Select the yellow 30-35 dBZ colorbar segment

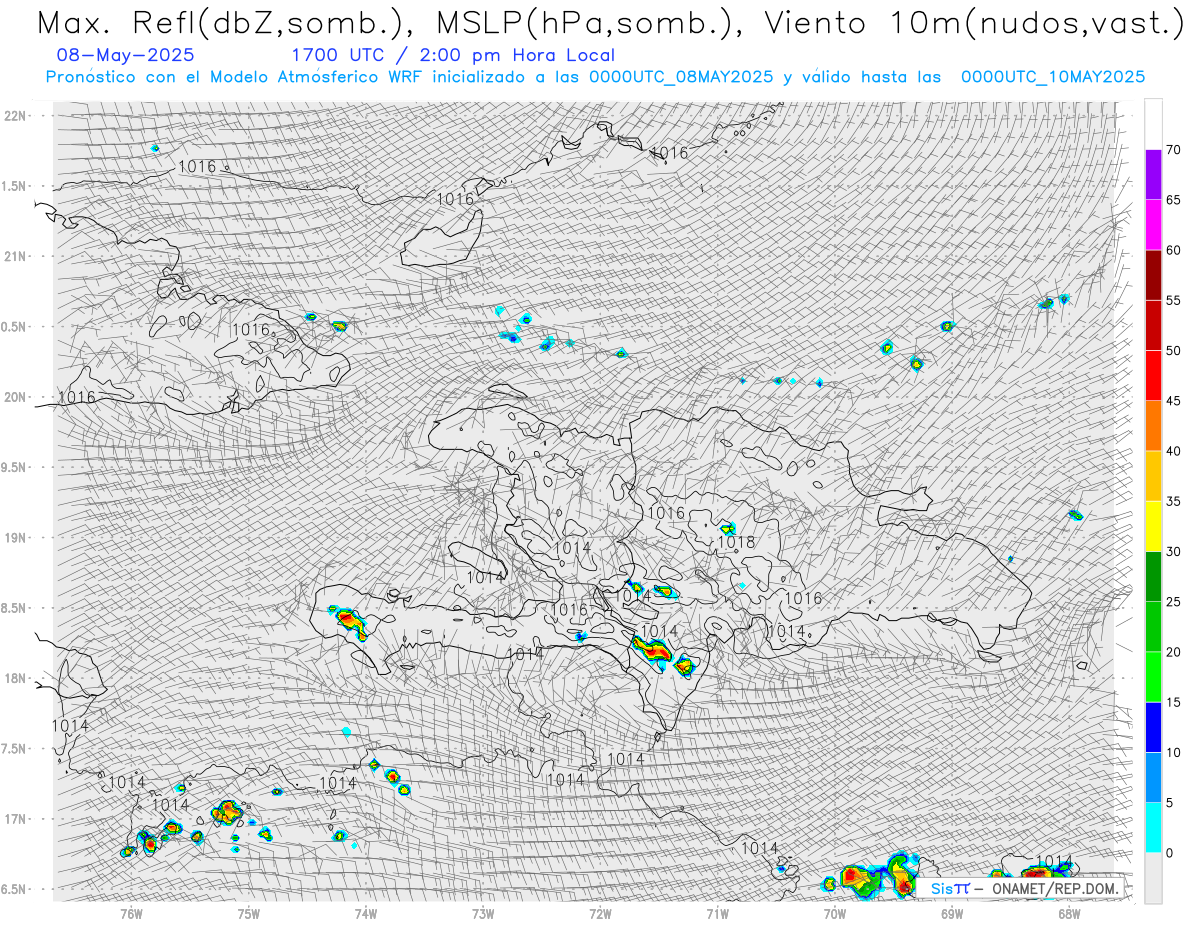(x=1153, y=526)
